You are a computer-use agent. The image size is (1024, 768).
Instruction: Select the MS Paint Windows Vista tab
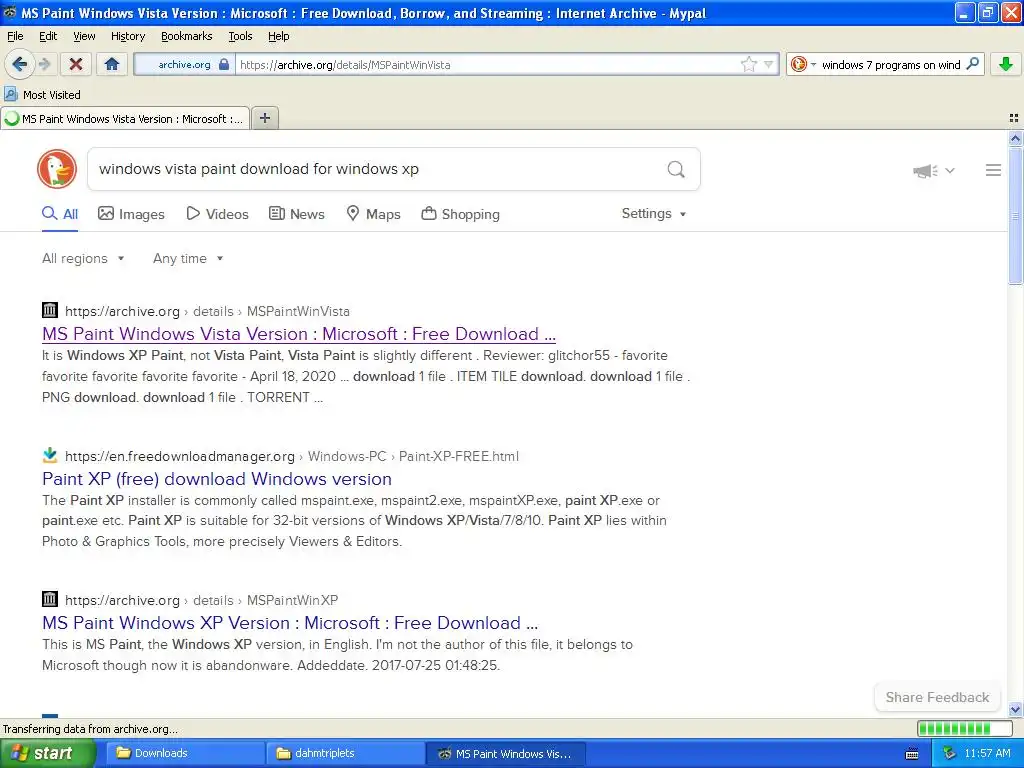coord(125,119)
